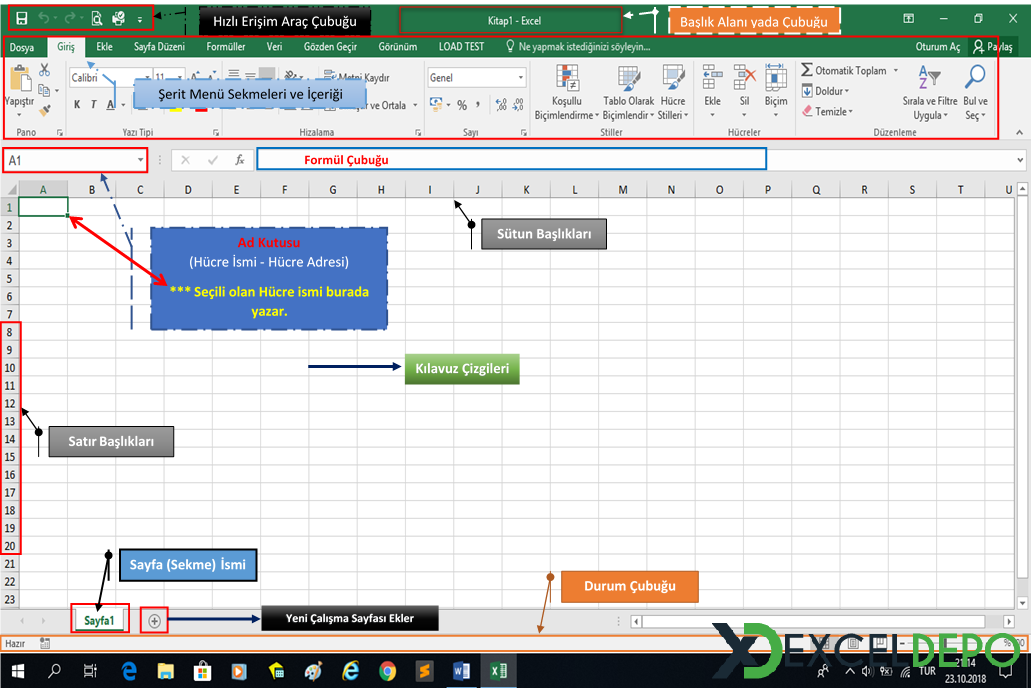Open Customize Quick Access Toolbar dropdown

click(140, 20)
